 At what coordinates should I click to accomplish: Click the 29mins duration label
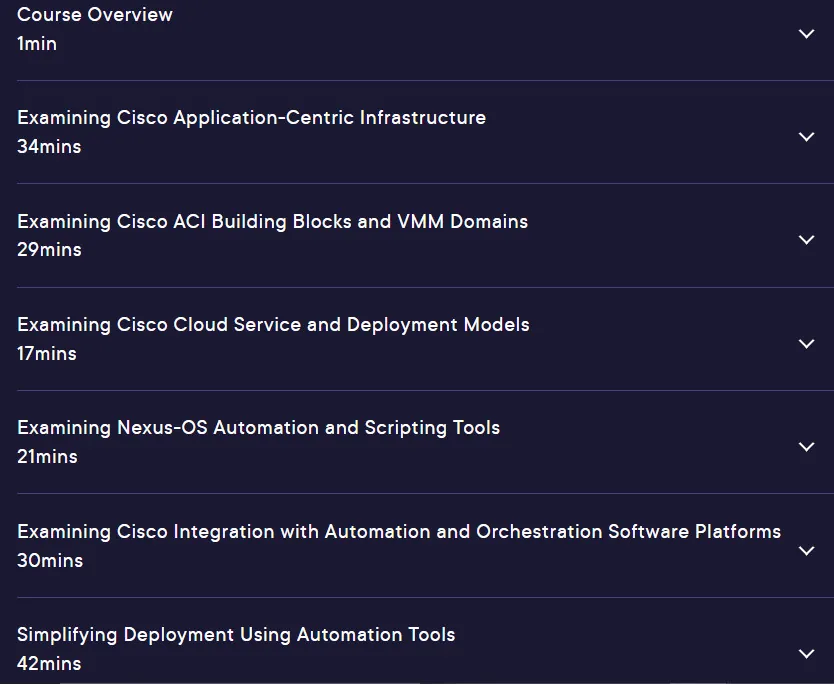point(49,250)
